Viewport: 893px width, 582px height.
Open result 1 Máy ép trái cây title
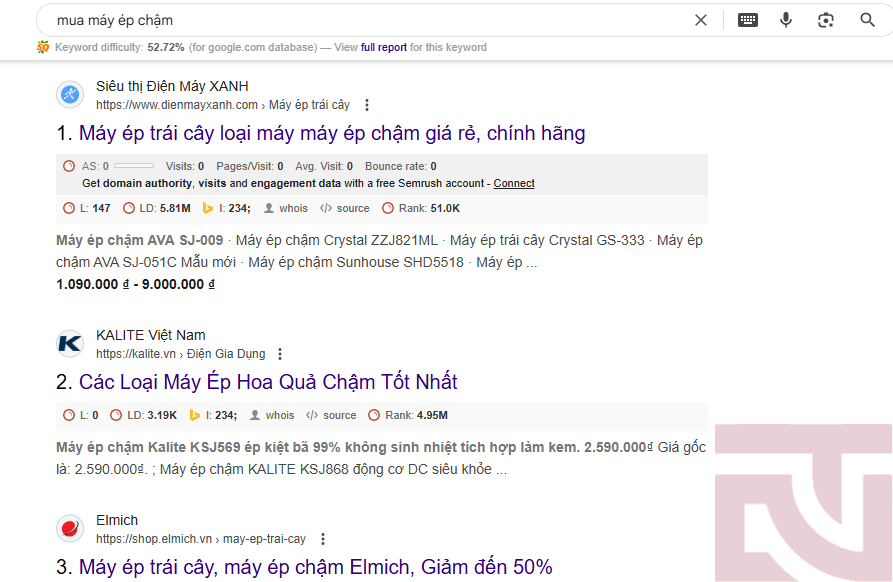point(331,133)
